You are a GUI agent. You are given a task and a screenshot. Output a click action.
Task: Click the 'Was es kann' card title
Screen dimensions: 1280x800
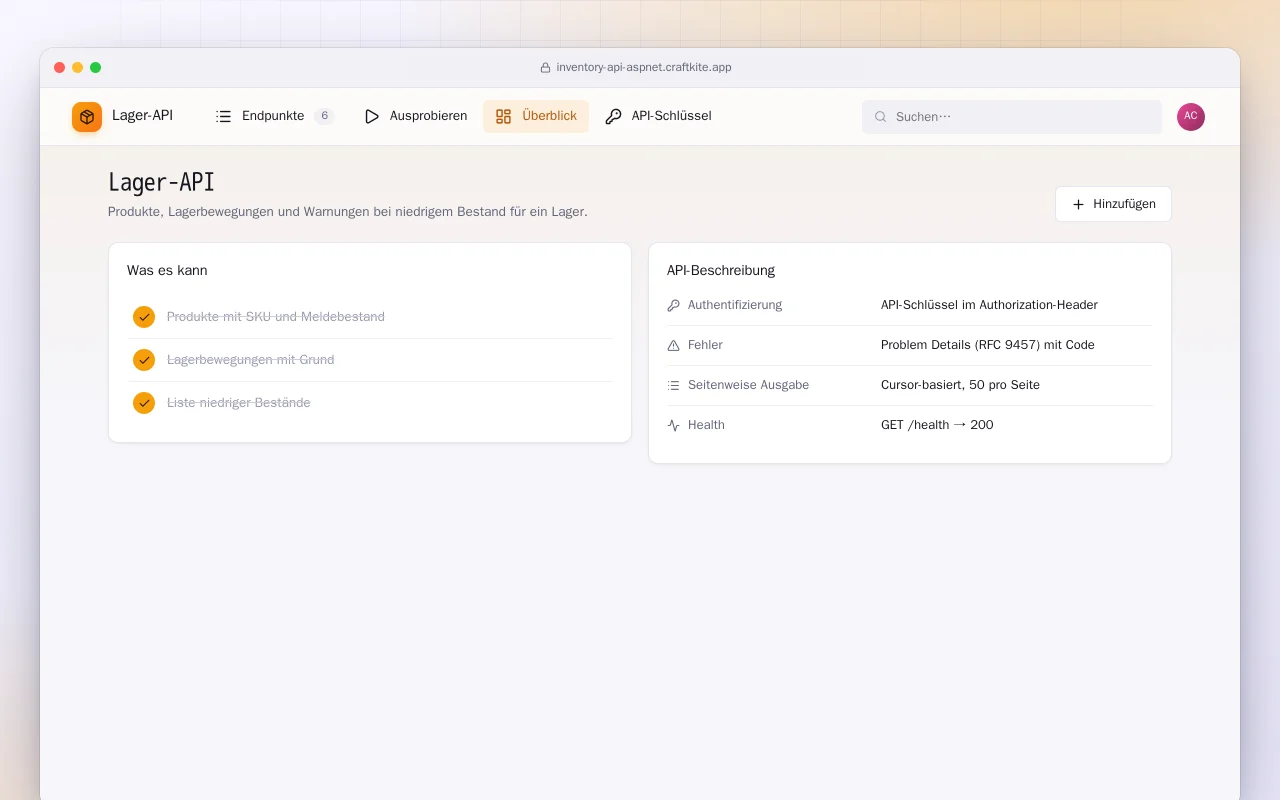pos(167,271)
